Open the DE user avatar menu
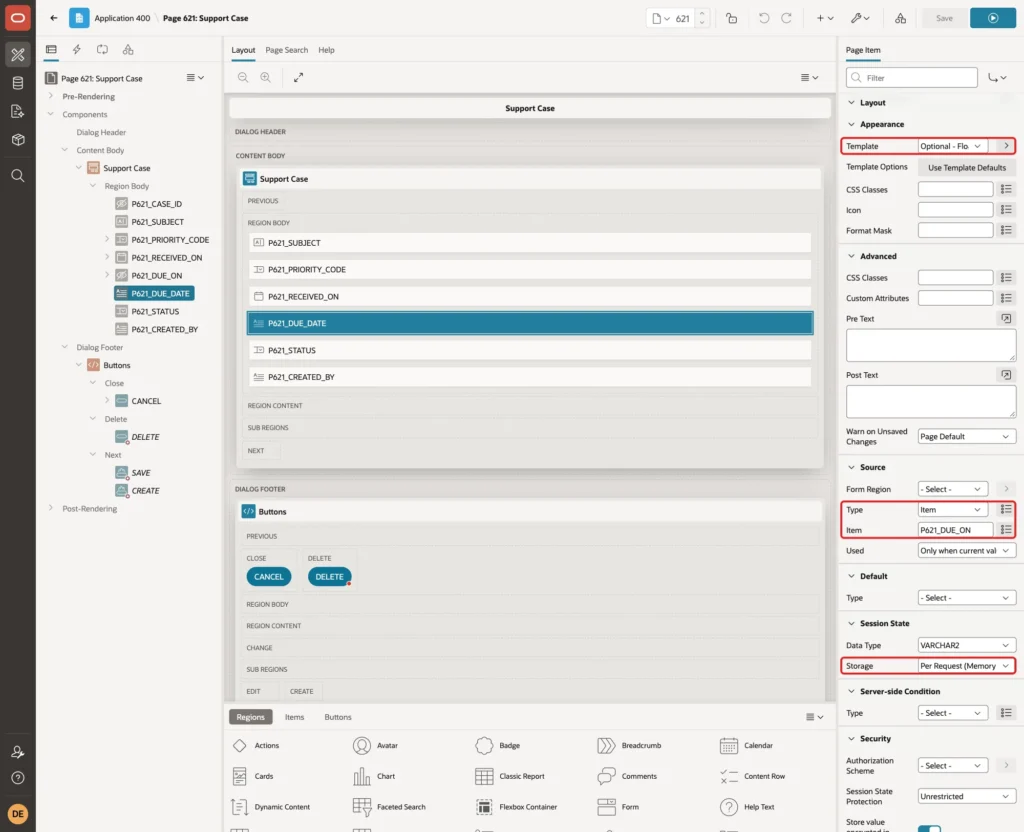 [x=18, y=814]
